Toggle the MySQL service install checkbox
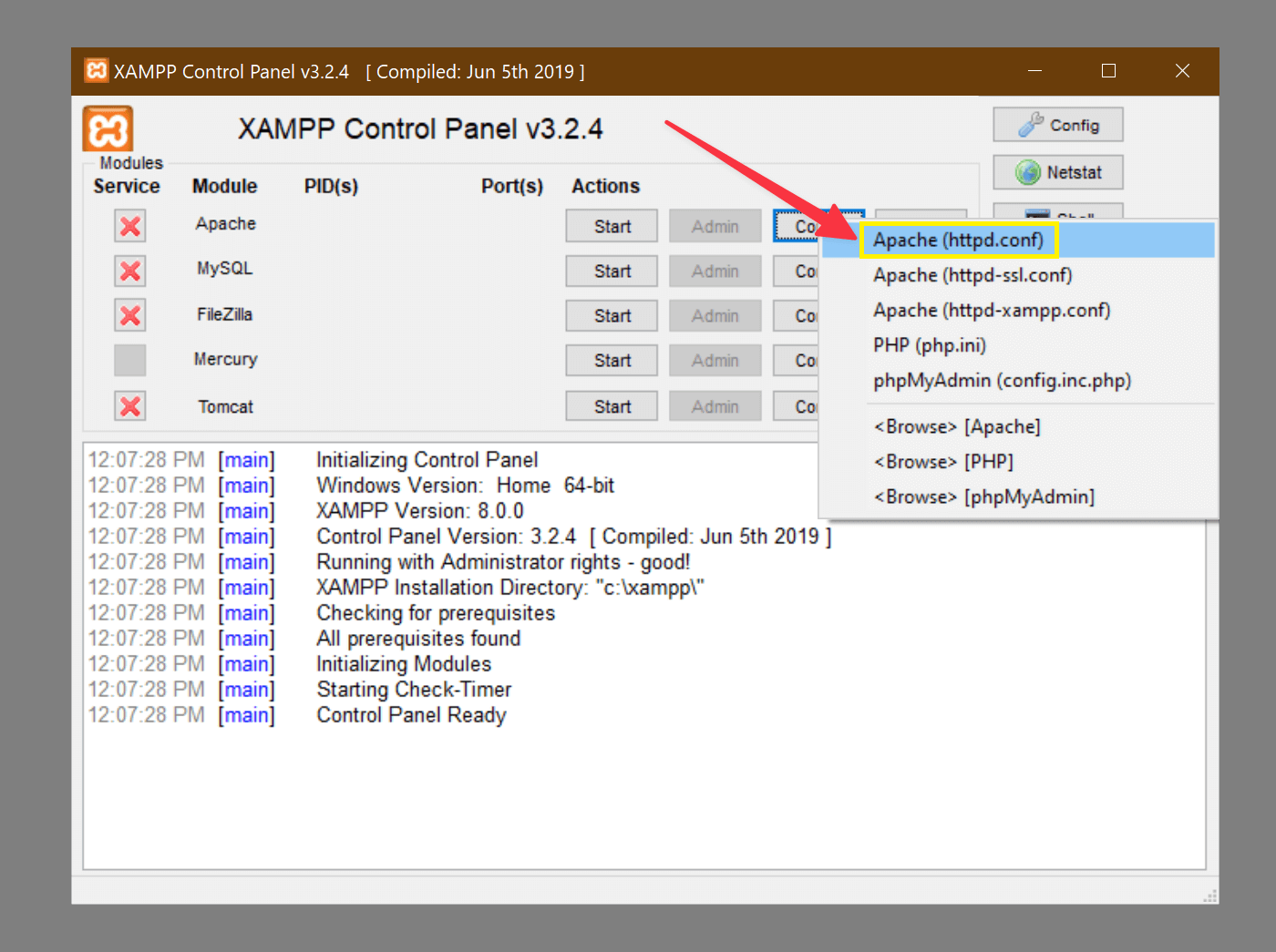1276x952 pixels. coord(130,271)
